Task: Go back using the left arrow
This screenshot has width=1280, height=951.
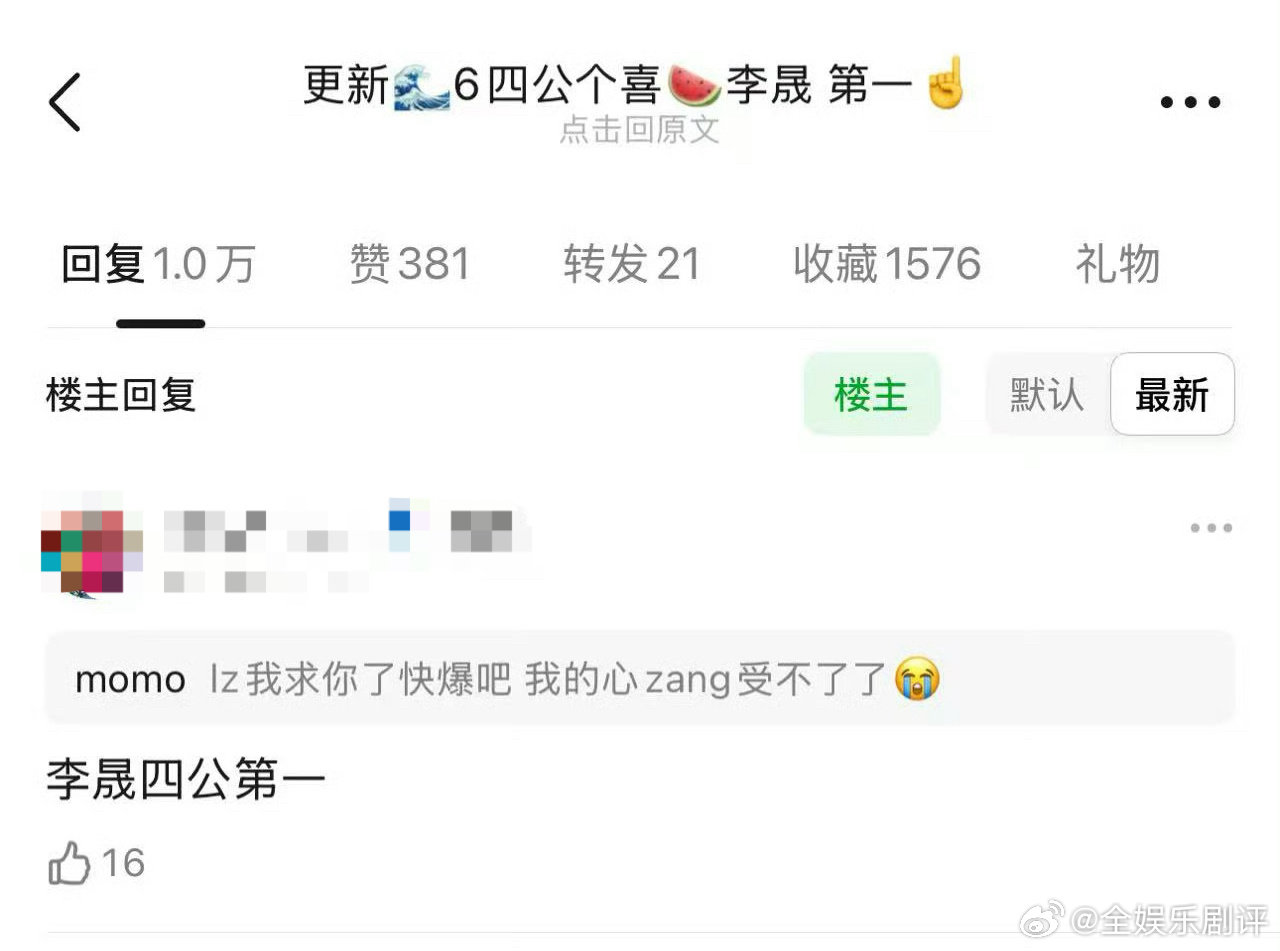Action: 65,102
